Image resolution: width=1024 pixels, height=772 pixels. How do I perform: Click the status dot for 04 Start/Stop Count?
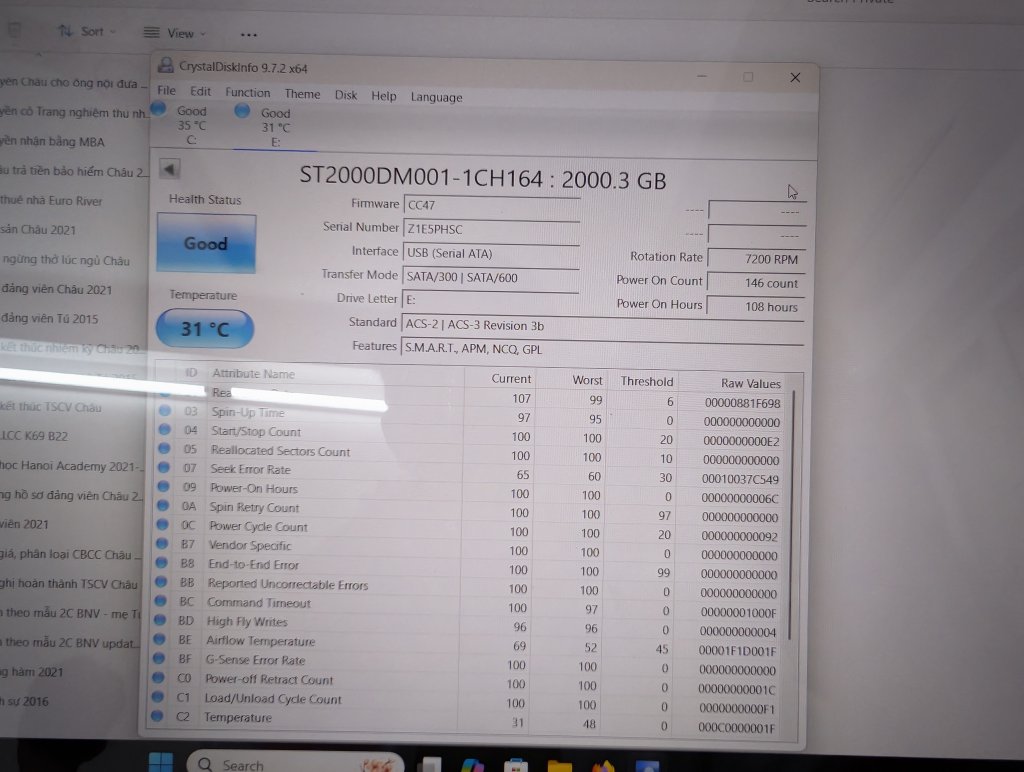coord(165,429)
